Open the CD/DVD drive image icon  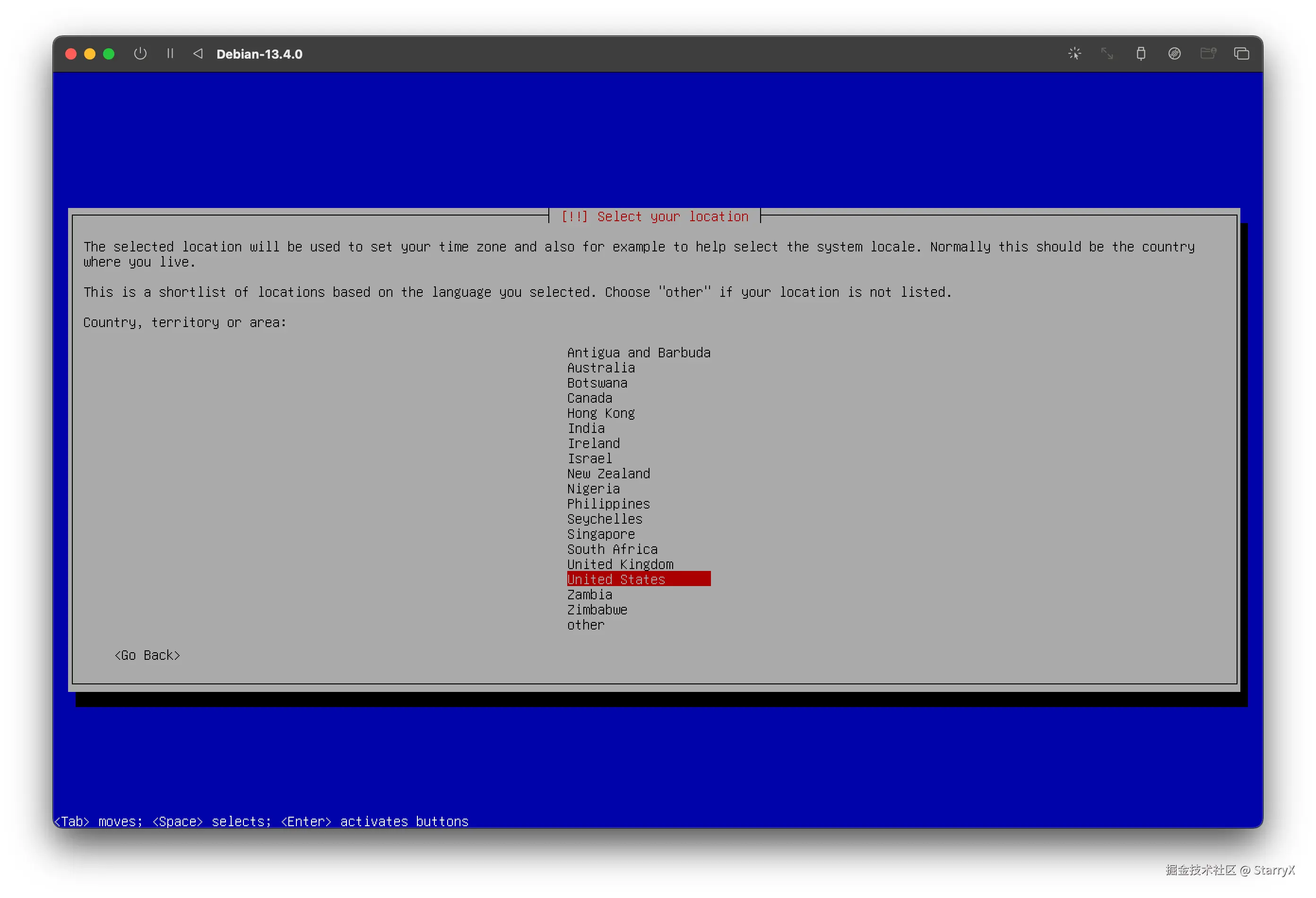[x=1174, y=54]
